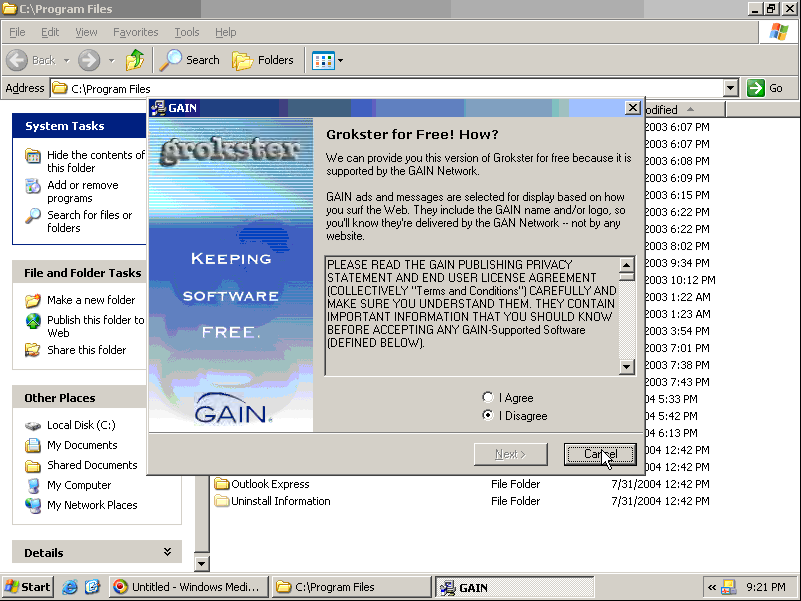Screen dimensions: 801x601
Task: Click Publish this folder to Web
Action: point(96,326)
